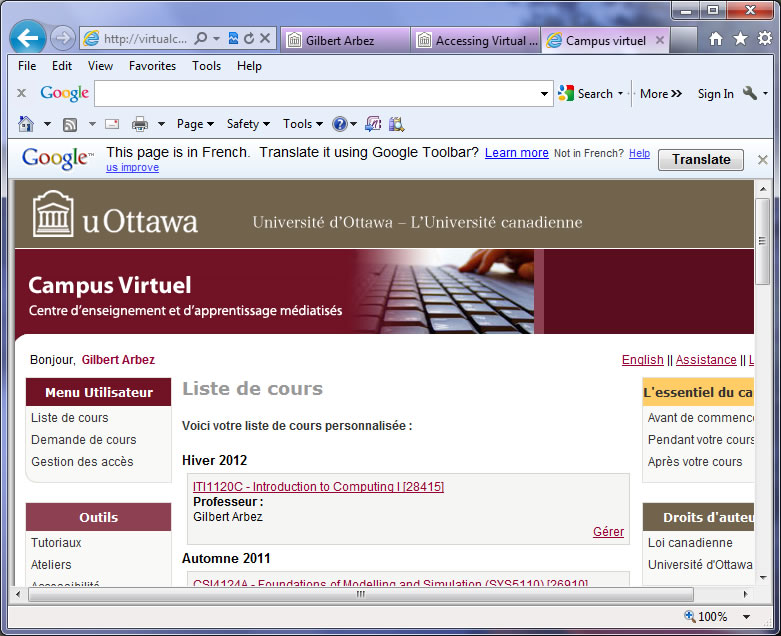Image resolution: width=781 pixels, height=636 pixels.
Task: Open the Safety dropdown menu
Action: point(248,124)
